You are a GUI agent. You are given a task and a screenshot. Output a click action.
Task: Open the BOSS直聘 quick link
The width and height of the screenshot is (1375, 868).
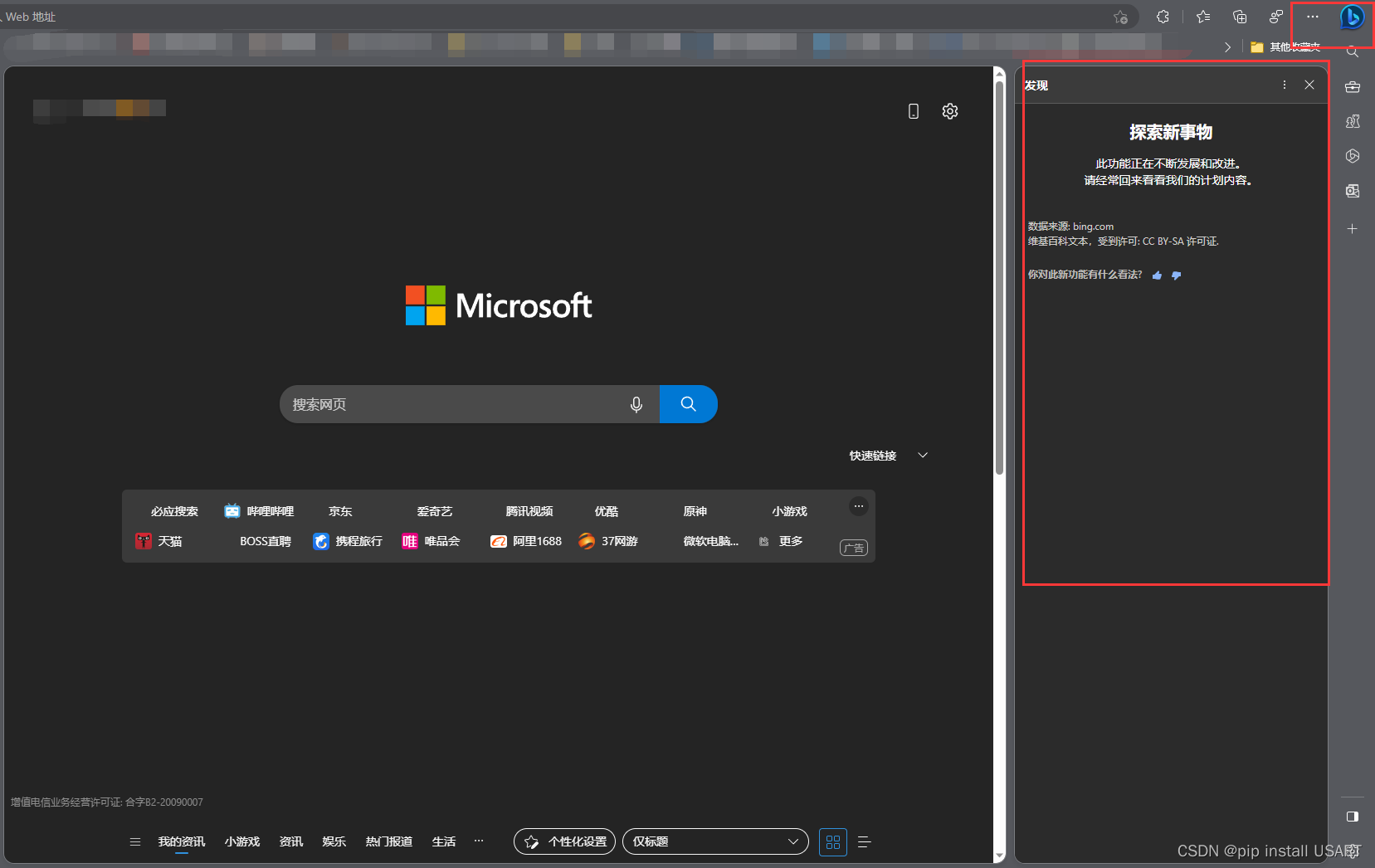266,541
